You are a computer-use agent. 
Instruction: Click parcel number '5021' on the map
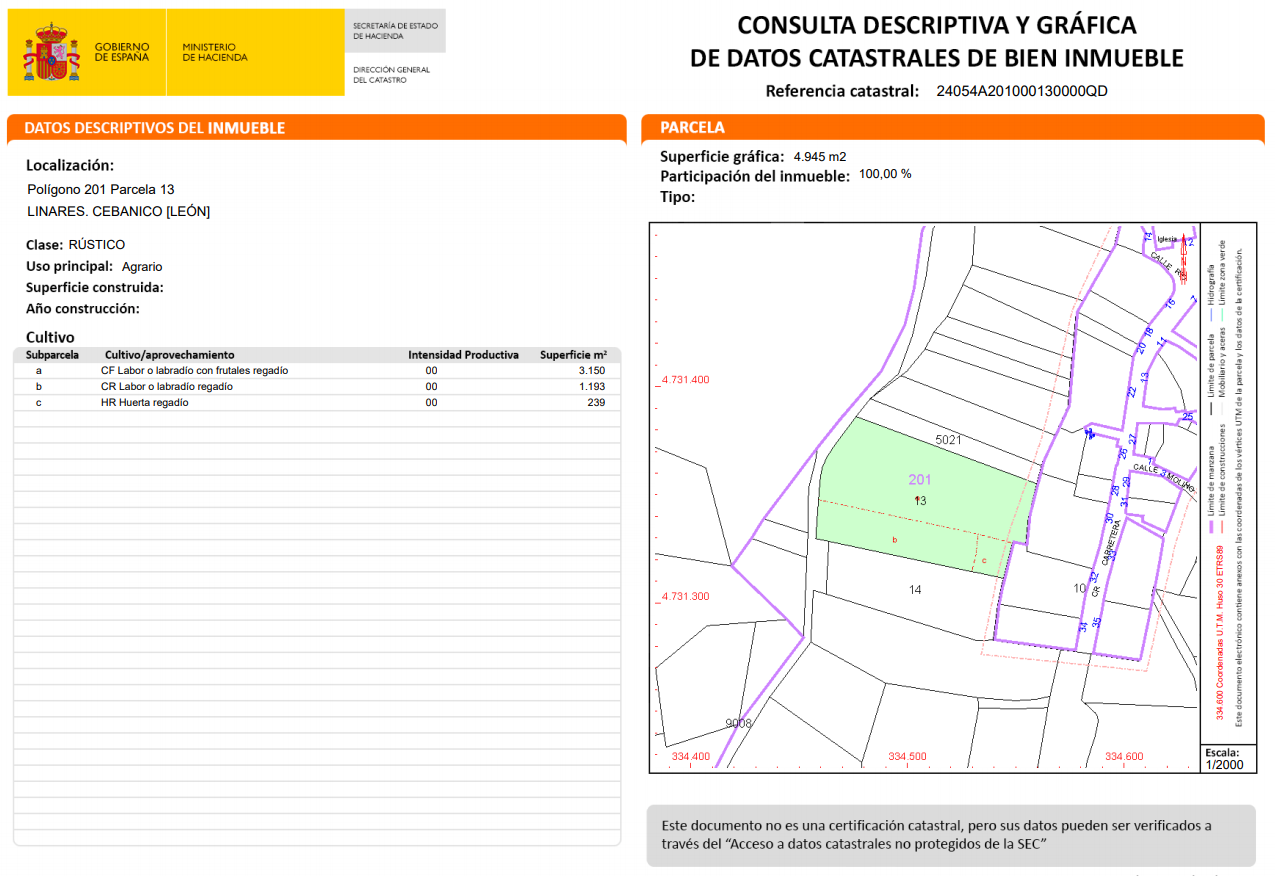(x=948, y=440)
